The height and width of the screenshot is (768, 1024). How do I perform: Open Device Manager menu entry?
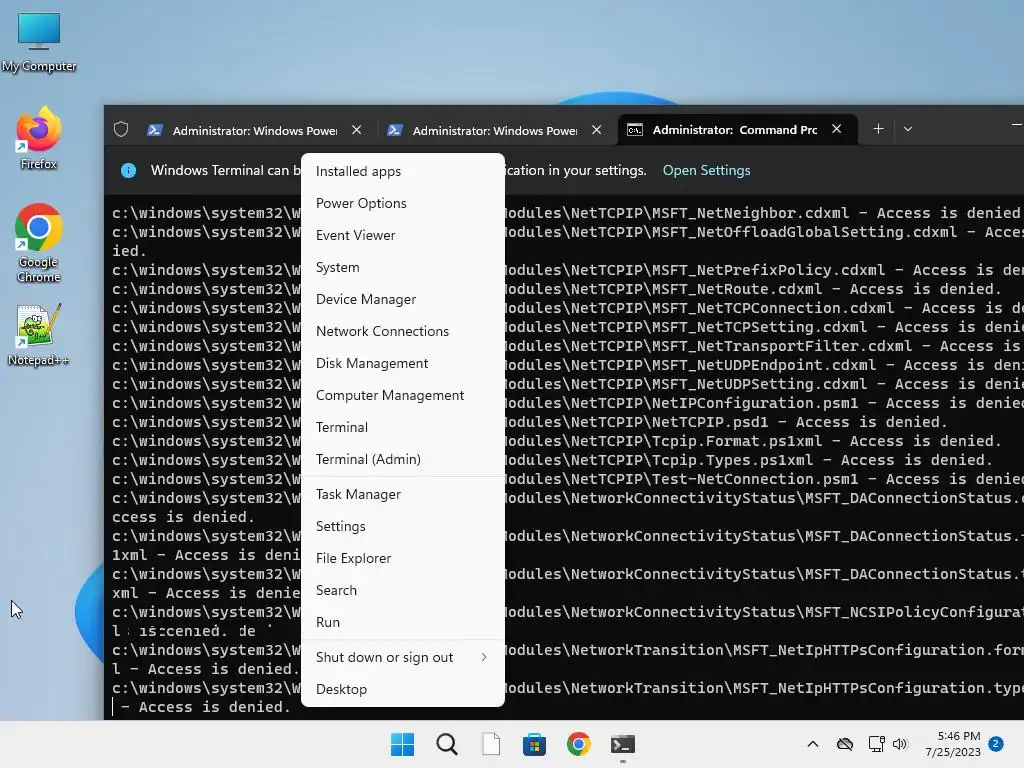click(403, 299)
